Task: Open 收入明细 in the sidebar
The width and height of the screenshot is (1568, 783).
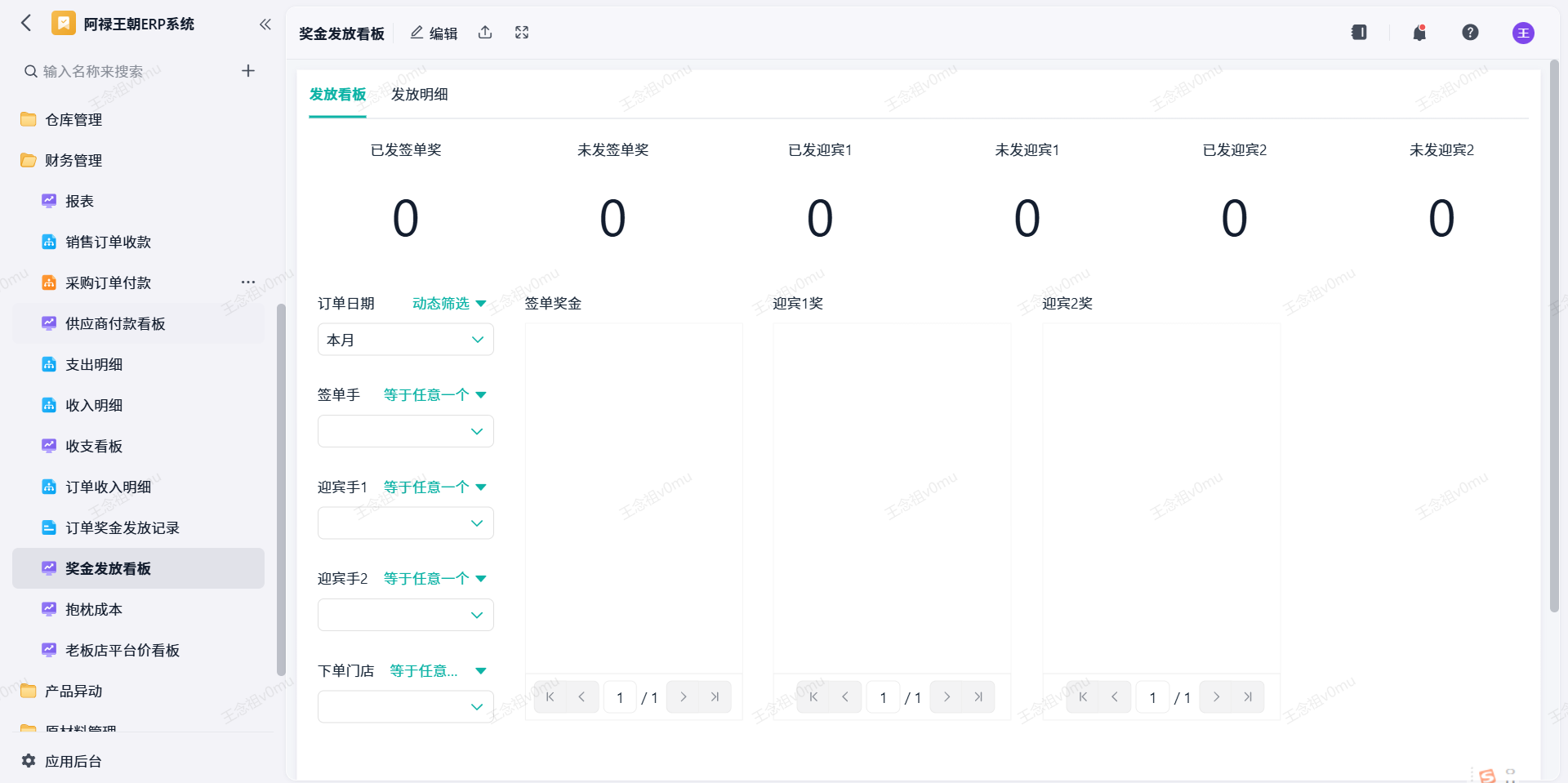Action: pyautogui.click(x=138, y=405)
